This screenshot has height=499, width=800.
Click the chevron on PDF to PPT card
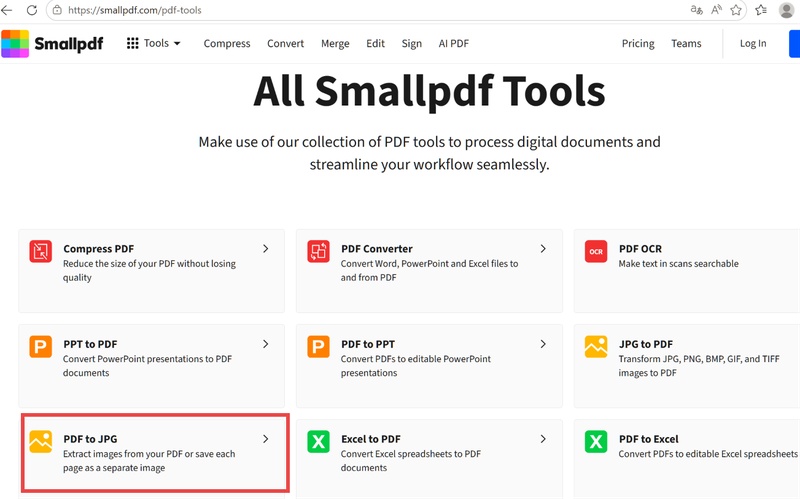pos(543,344)
